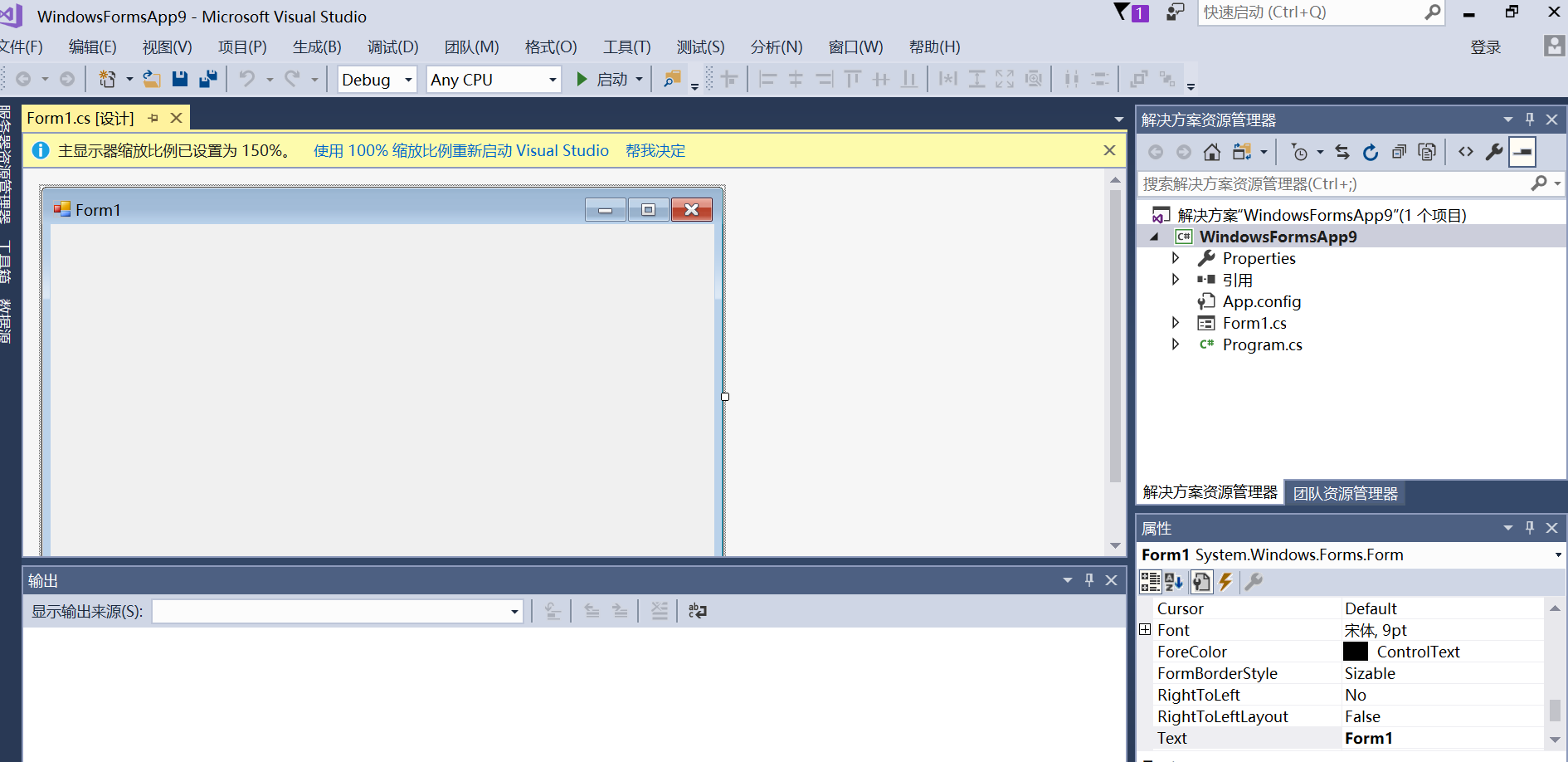The image size is (1568, 762).
Task: Click the 搜索解决方案资源管理器 search field
Action: point(1327,183)
